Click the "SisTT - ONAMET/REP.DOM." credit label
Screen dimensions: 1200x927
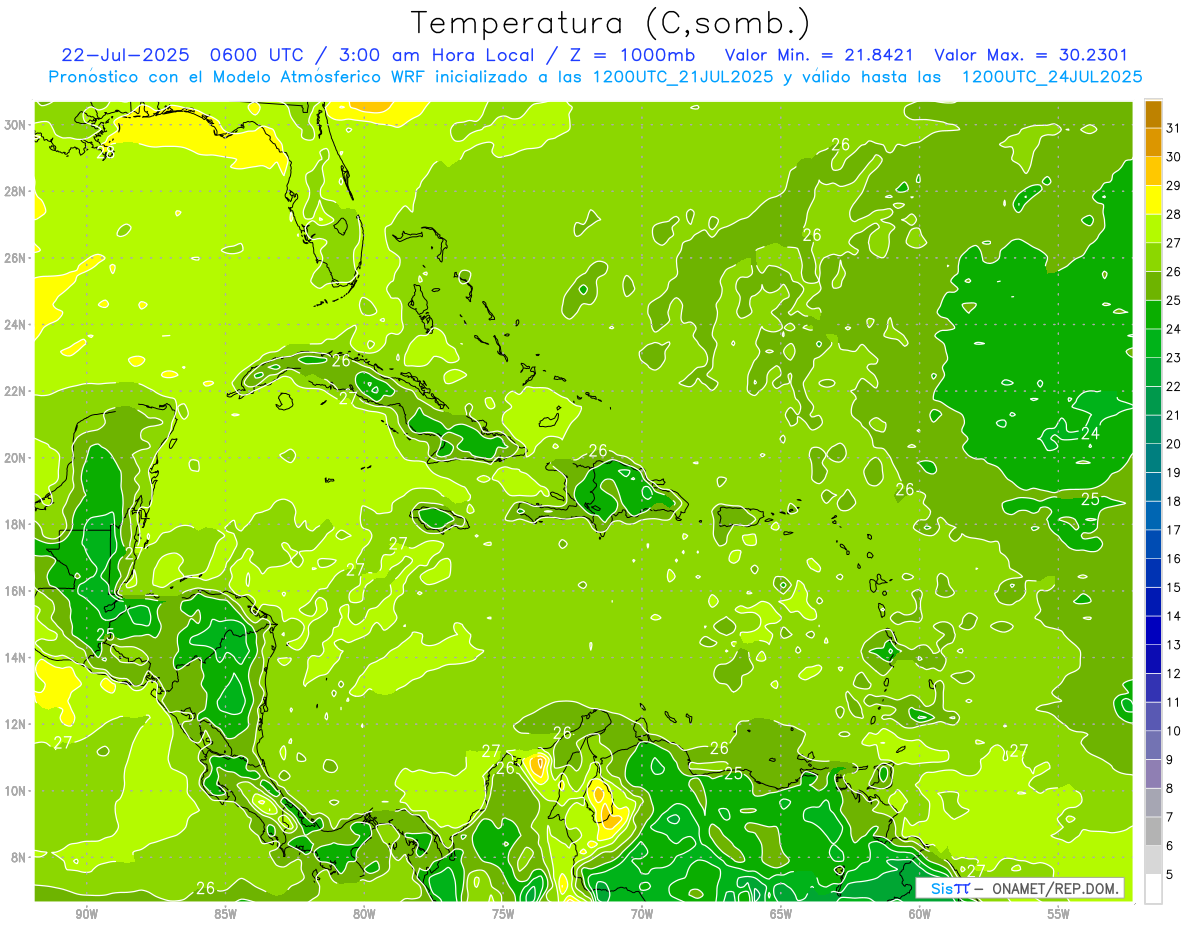click(1020, 888)
